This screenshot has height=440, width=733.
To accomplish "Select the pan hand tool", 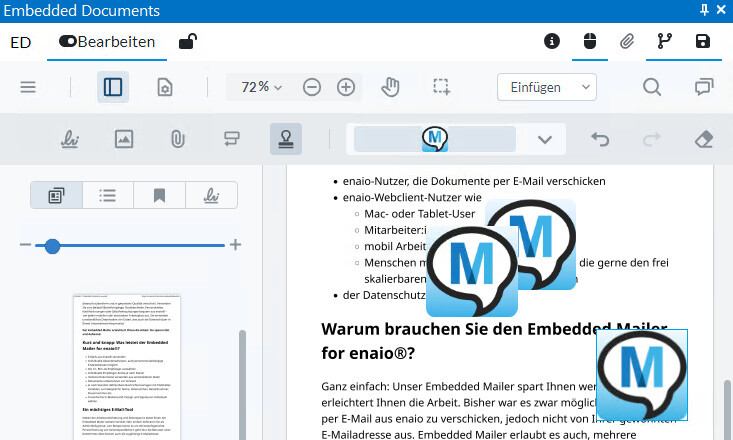I will pyautogui.click(x=392, y=87).
